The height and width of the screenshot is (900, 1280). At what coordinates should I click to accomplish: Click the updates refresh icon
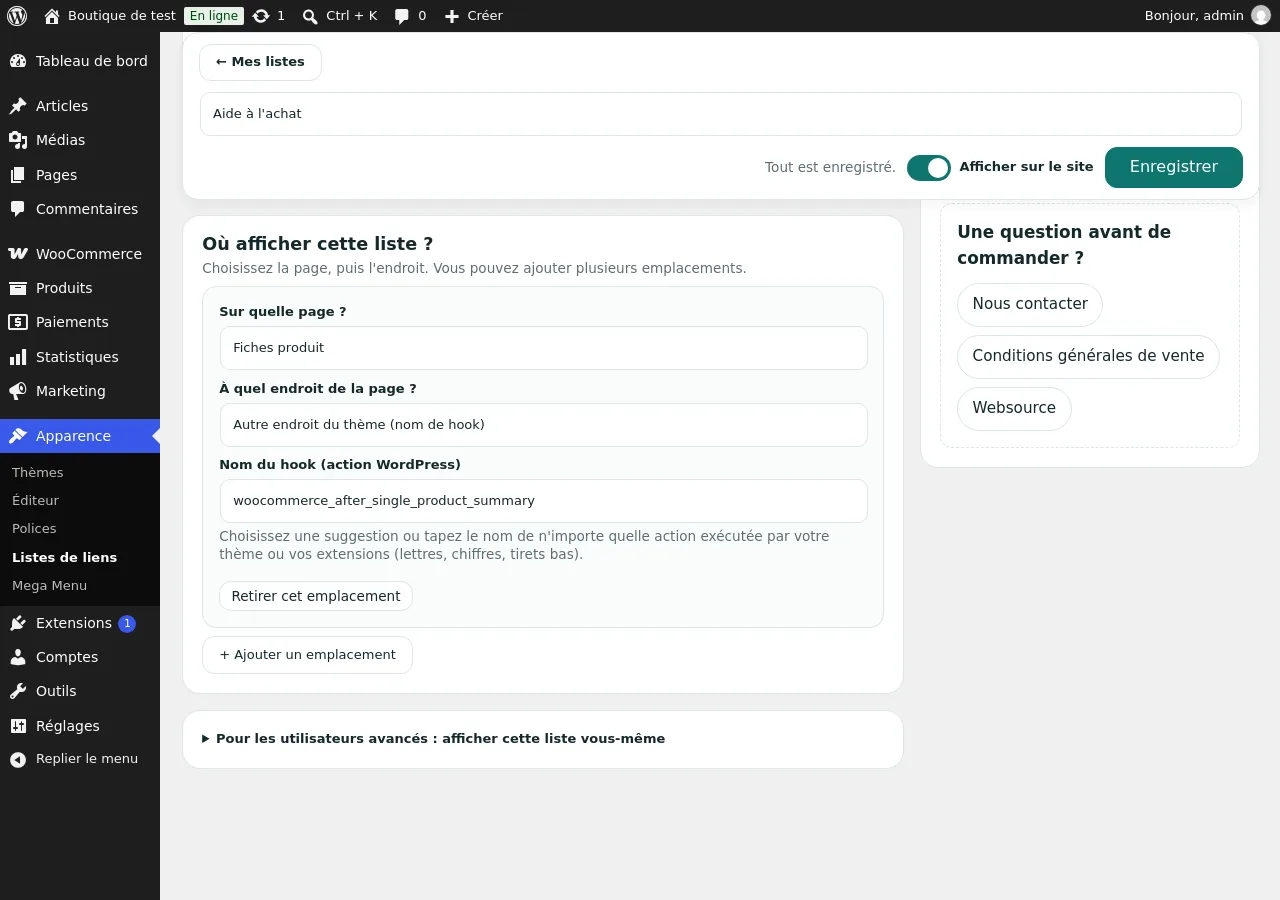coord(261,16)
